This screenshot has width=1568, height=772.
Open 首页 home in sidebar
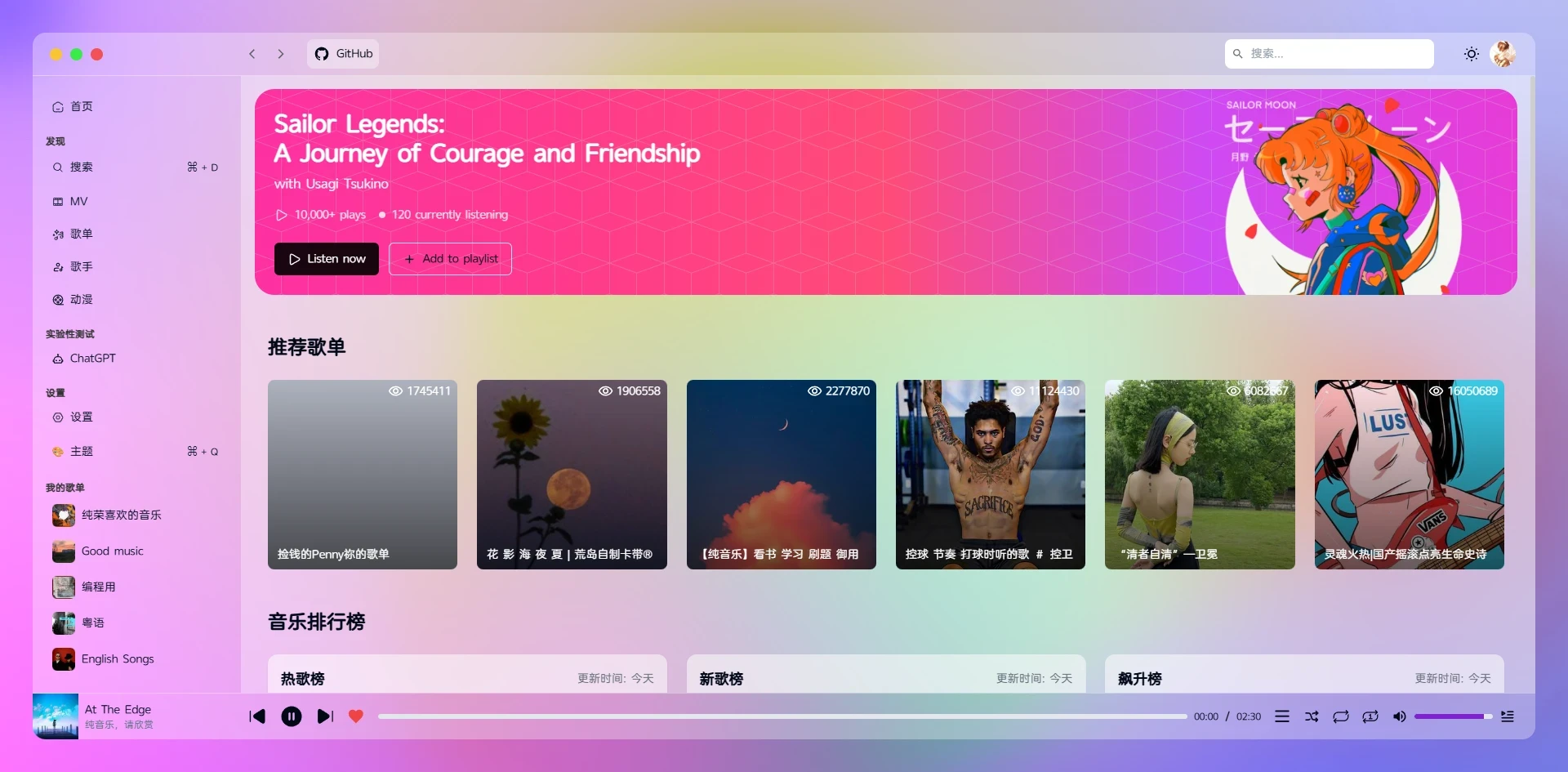point(136,106)
